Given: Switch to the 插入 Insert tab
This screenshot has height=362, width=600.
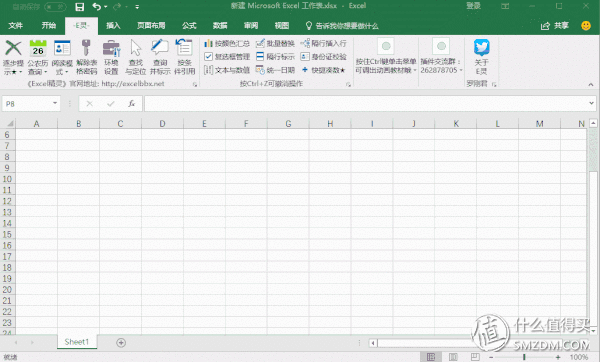Looking at the screenshot, I should pos(113,26).
